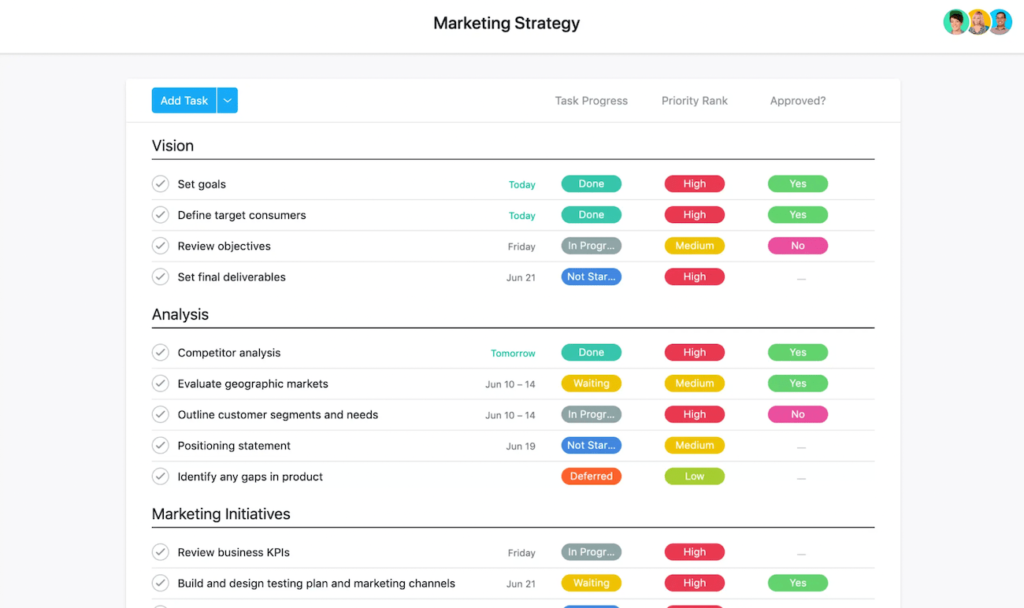Open the leftmost teammate avatar
Viewport: 1024px width, 608px height.
click(955, 21)
